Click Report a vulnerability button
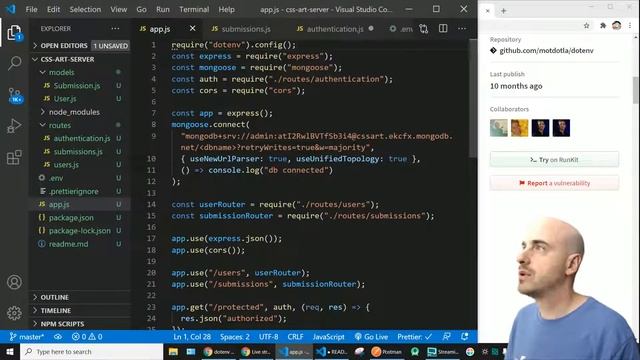The image size is (640, 360). coord(554,183)
